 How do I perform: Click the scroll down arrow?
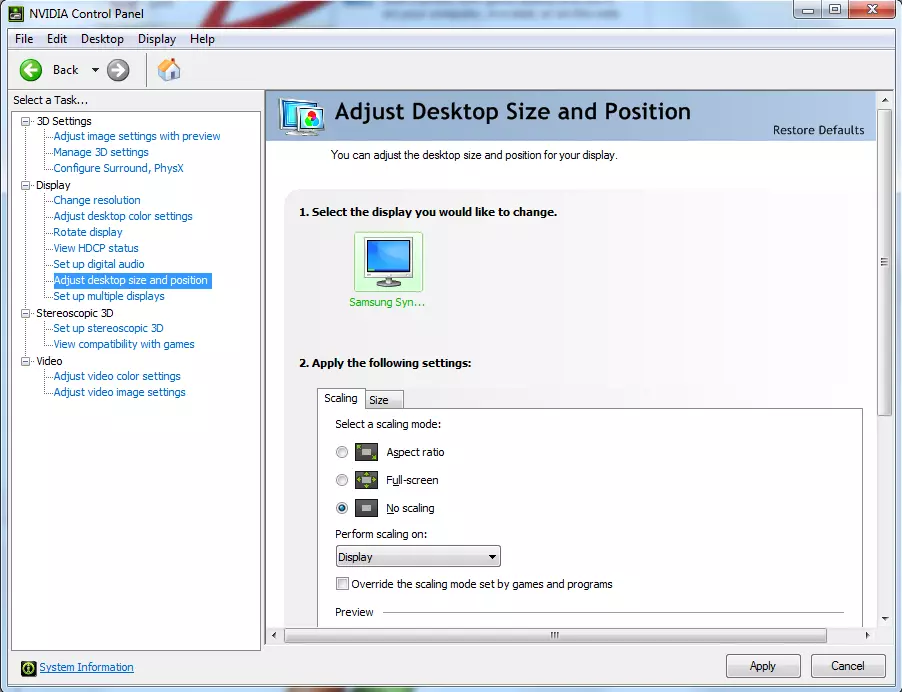[885, 619]
